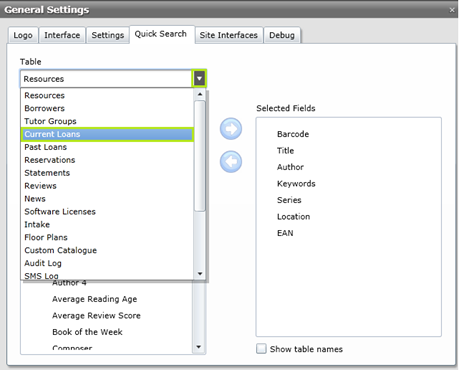Select Book of the Week field
Image resolution: width=459 pixels, height=370 pixels.
point(87,332)
